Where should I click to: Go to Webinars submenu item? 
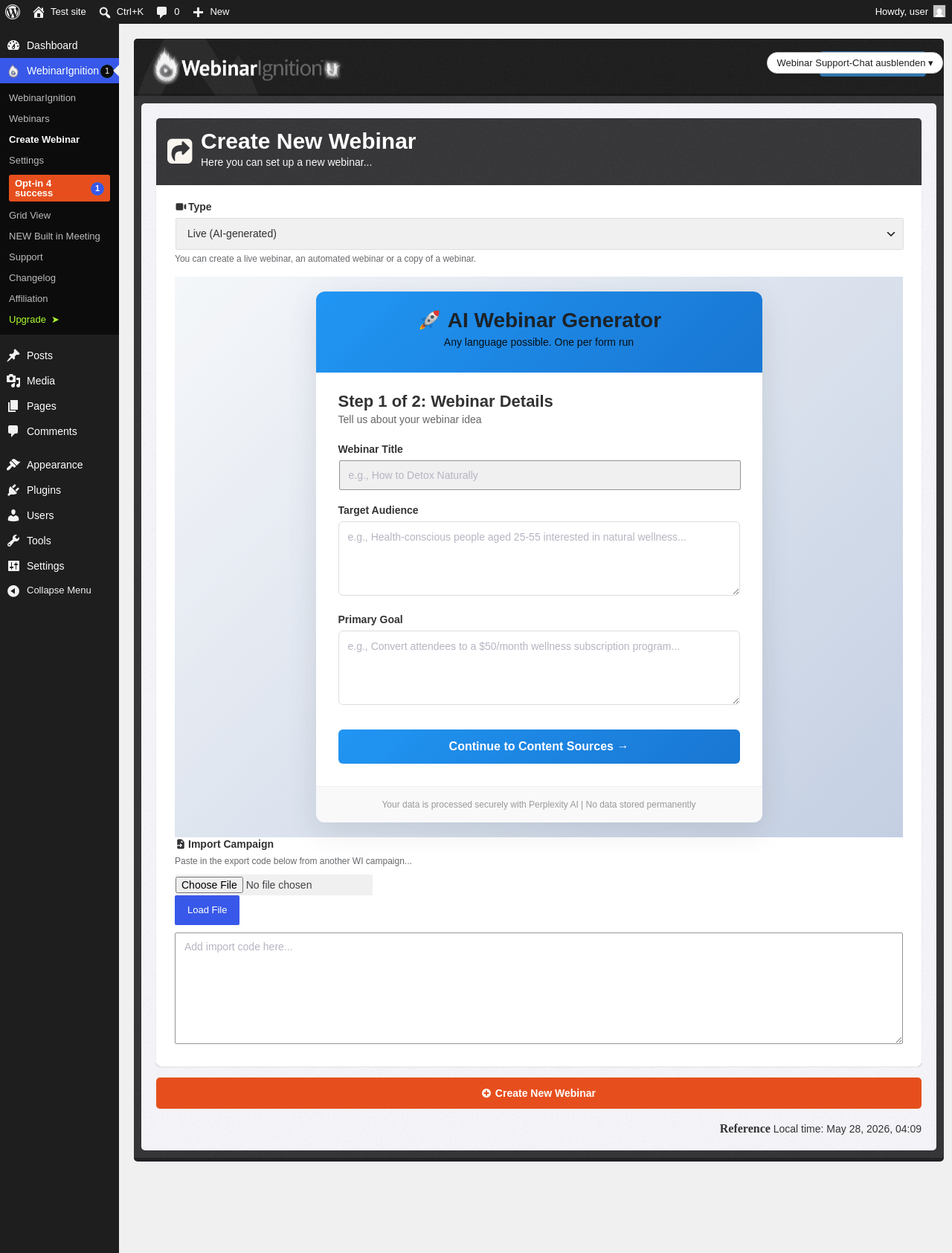point(29,119)
